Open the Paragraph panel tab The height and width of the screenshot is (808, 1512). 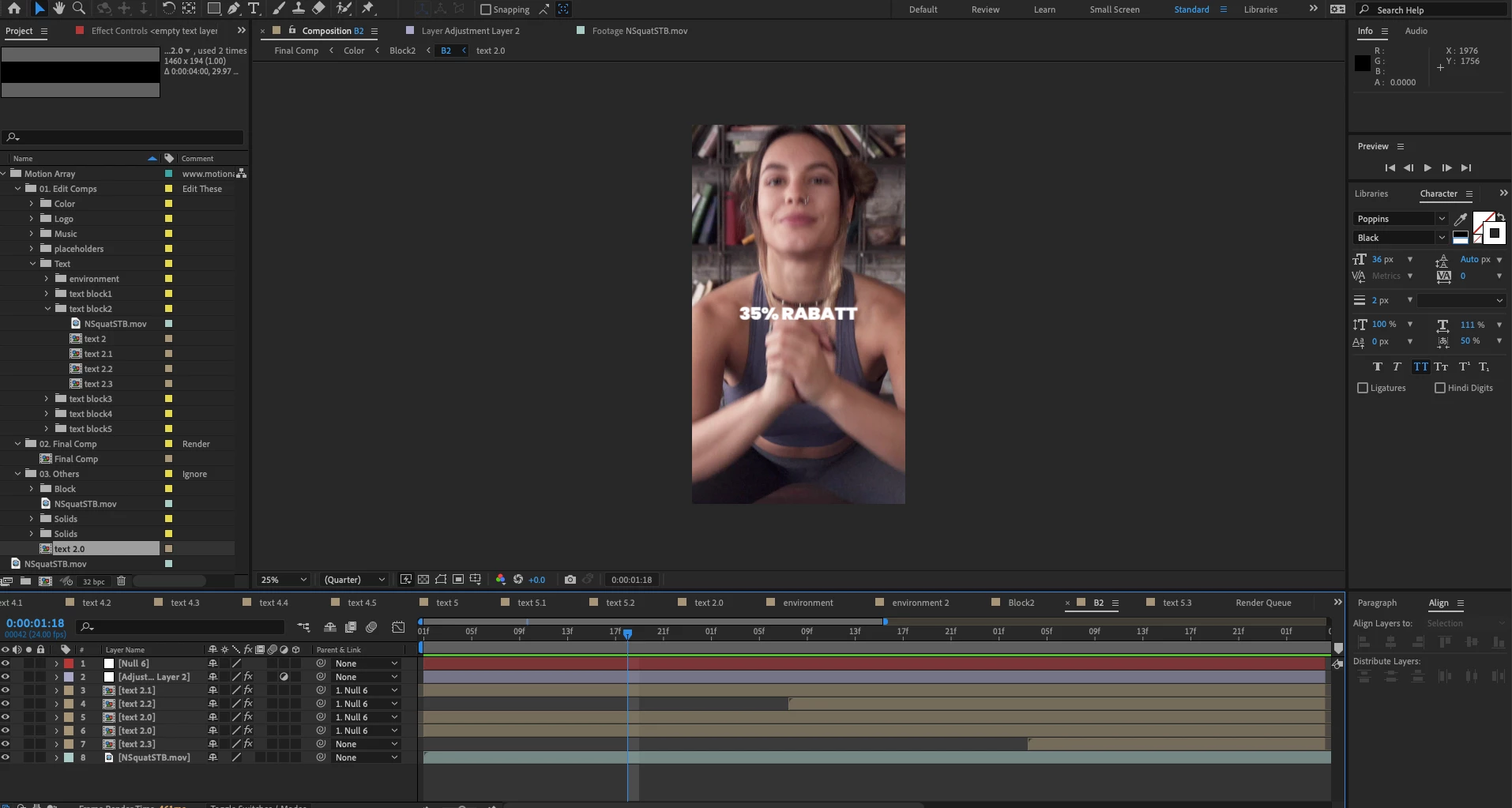pos(1376,603)
